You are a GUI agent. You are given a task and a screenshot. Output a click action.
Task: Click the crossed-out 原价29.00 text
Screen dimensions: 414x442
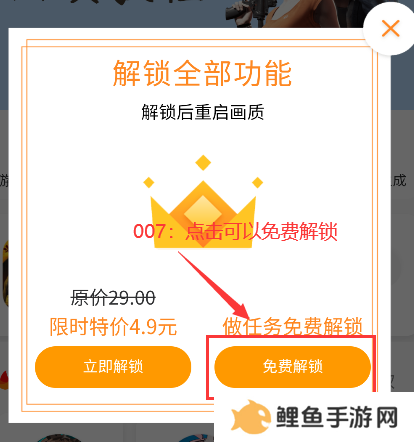[x=113, y=298]
